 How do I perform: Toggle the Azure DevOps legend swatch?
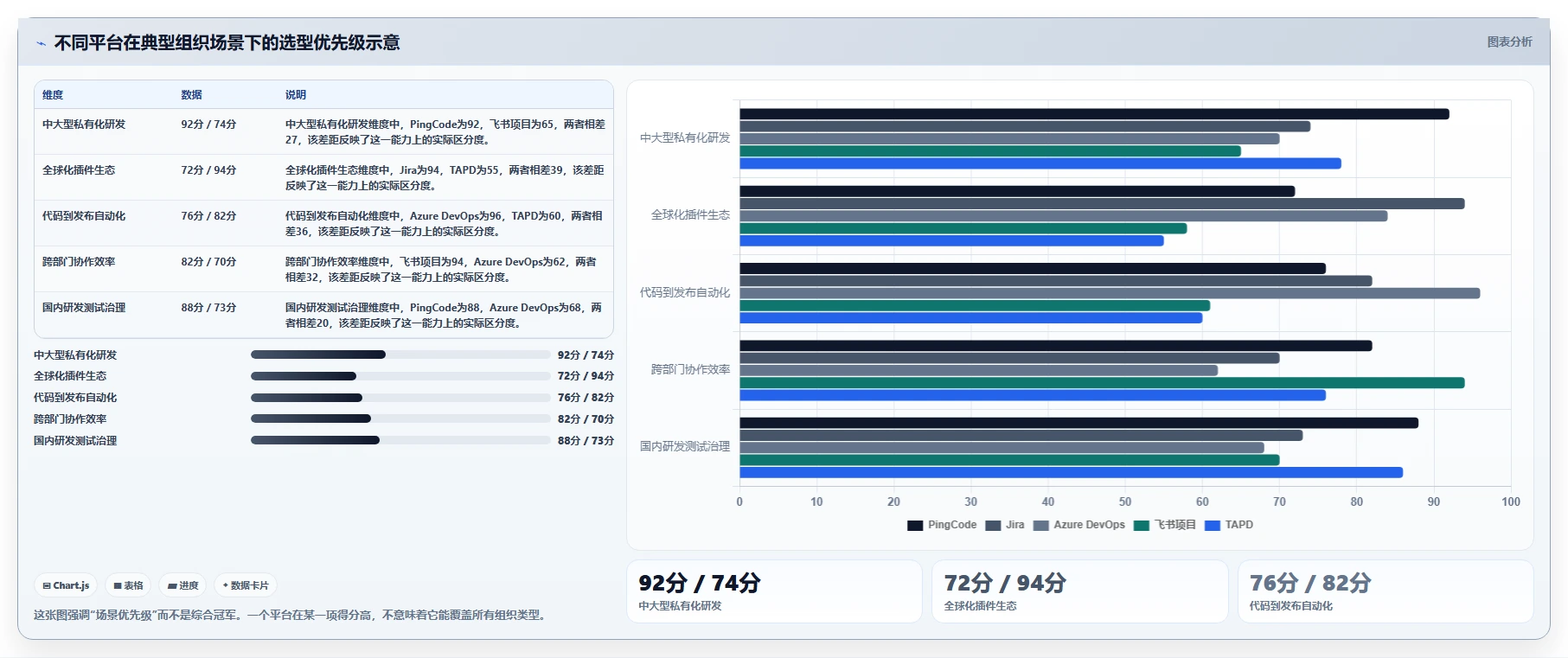(x=1041, y=526)
